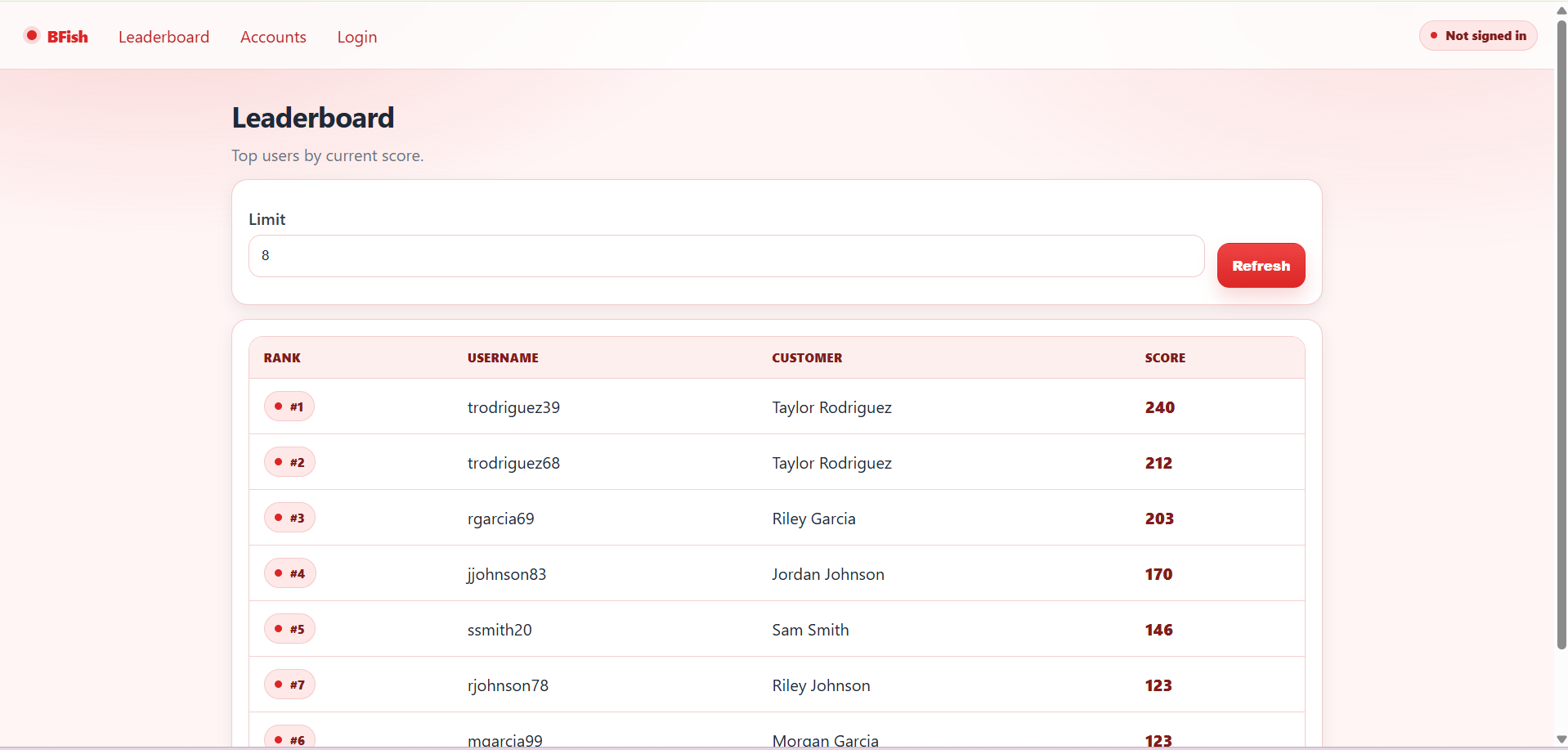The image size is (1568, 750).
Task: Select username rgarcia69
Action: click(x=500, y=519)
